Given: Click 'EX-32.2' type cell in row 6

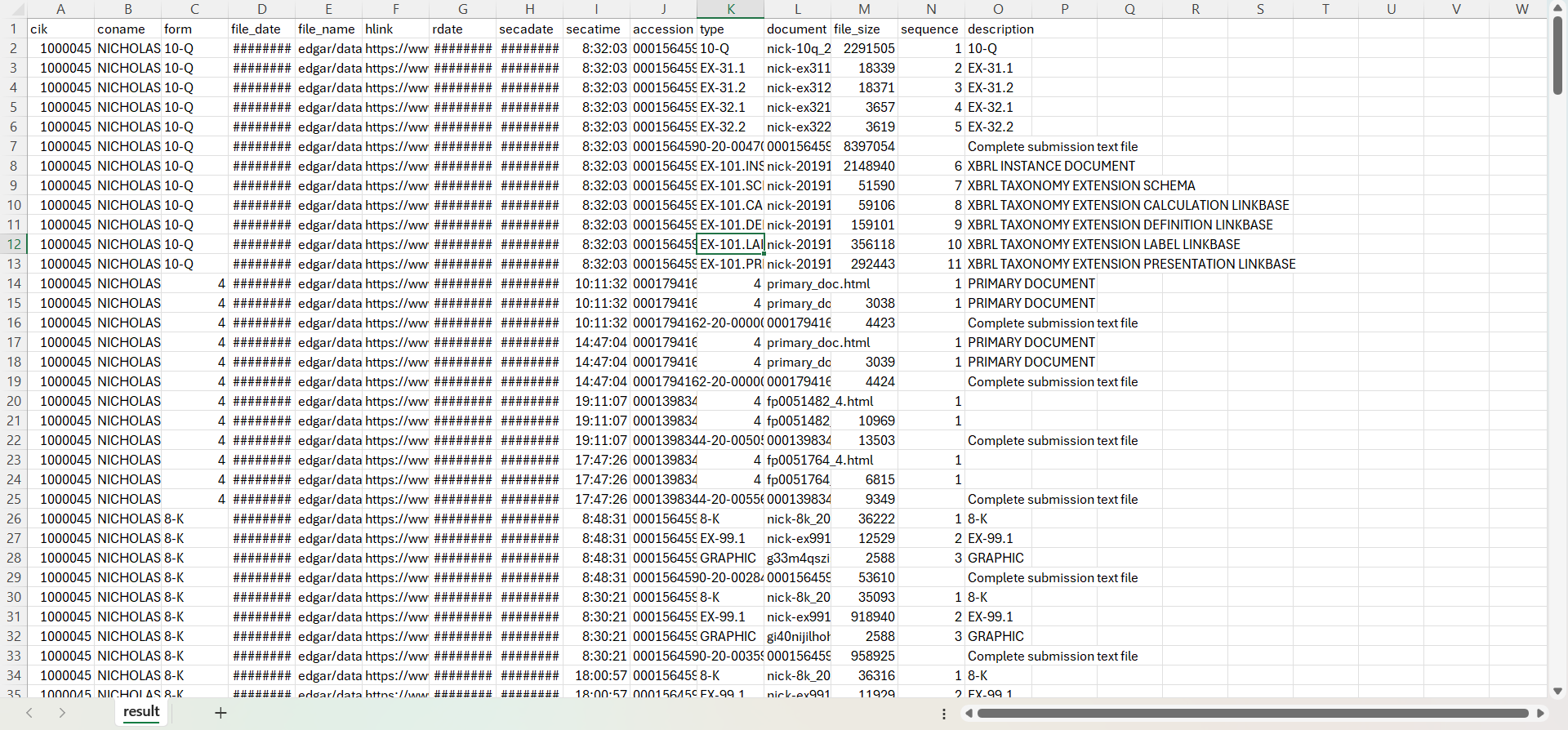Looking at the screenshot, I should tap(730, 127).
